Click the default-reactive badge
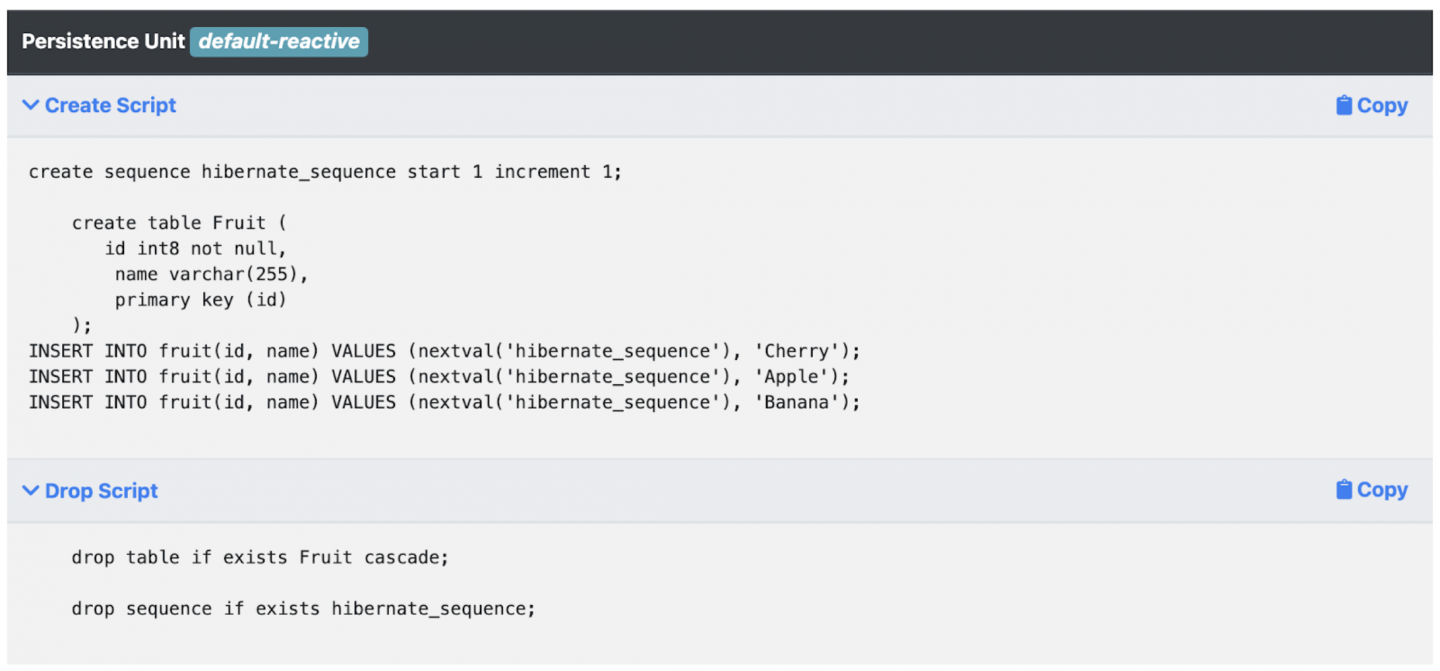 point(279,42)
